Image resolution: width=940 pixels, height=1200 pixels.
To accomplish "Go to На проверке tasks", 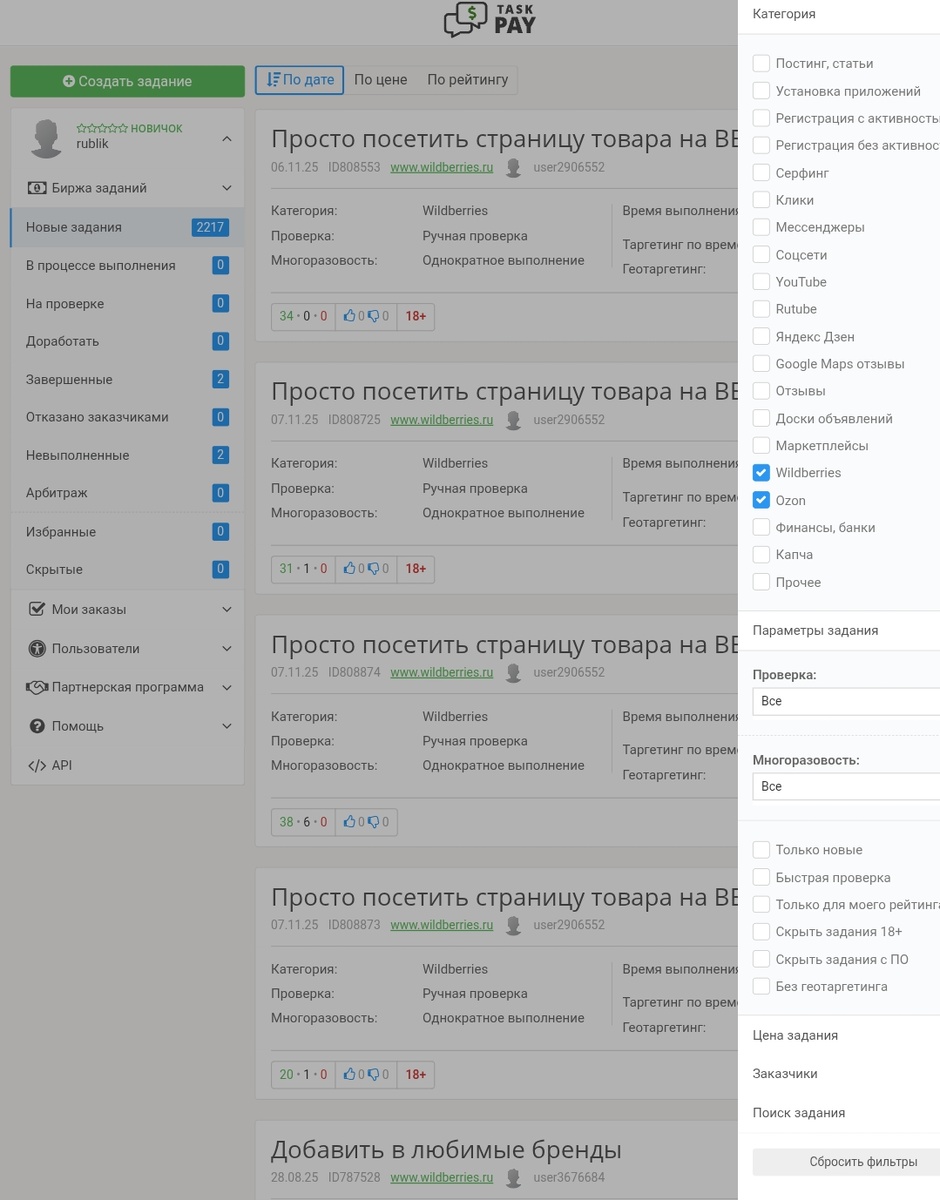I will [x=127, y=303].
